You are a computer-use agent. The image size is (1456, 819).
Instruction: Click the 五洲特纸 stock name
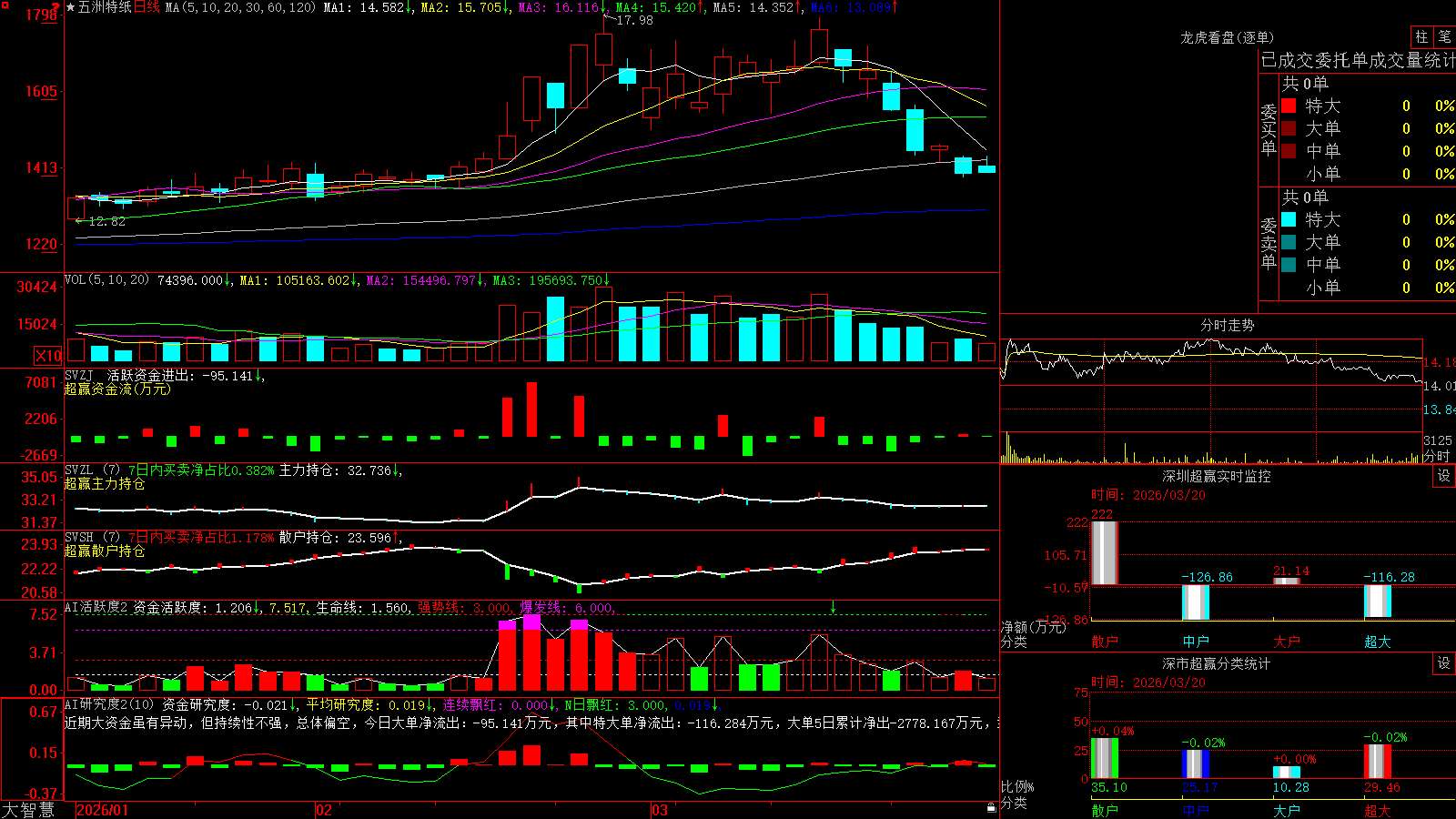[x=105, y=7]
